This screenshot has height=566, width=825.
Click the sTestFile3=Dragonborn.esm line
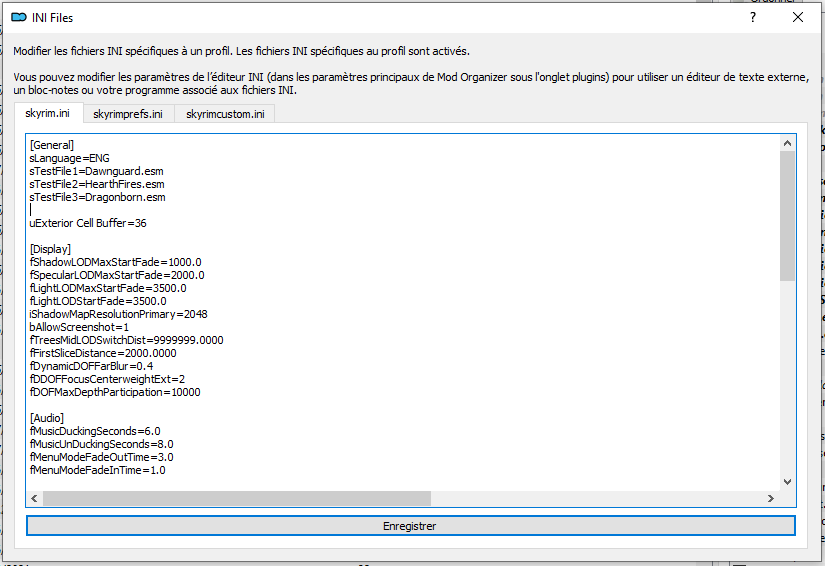pos(97,197)
